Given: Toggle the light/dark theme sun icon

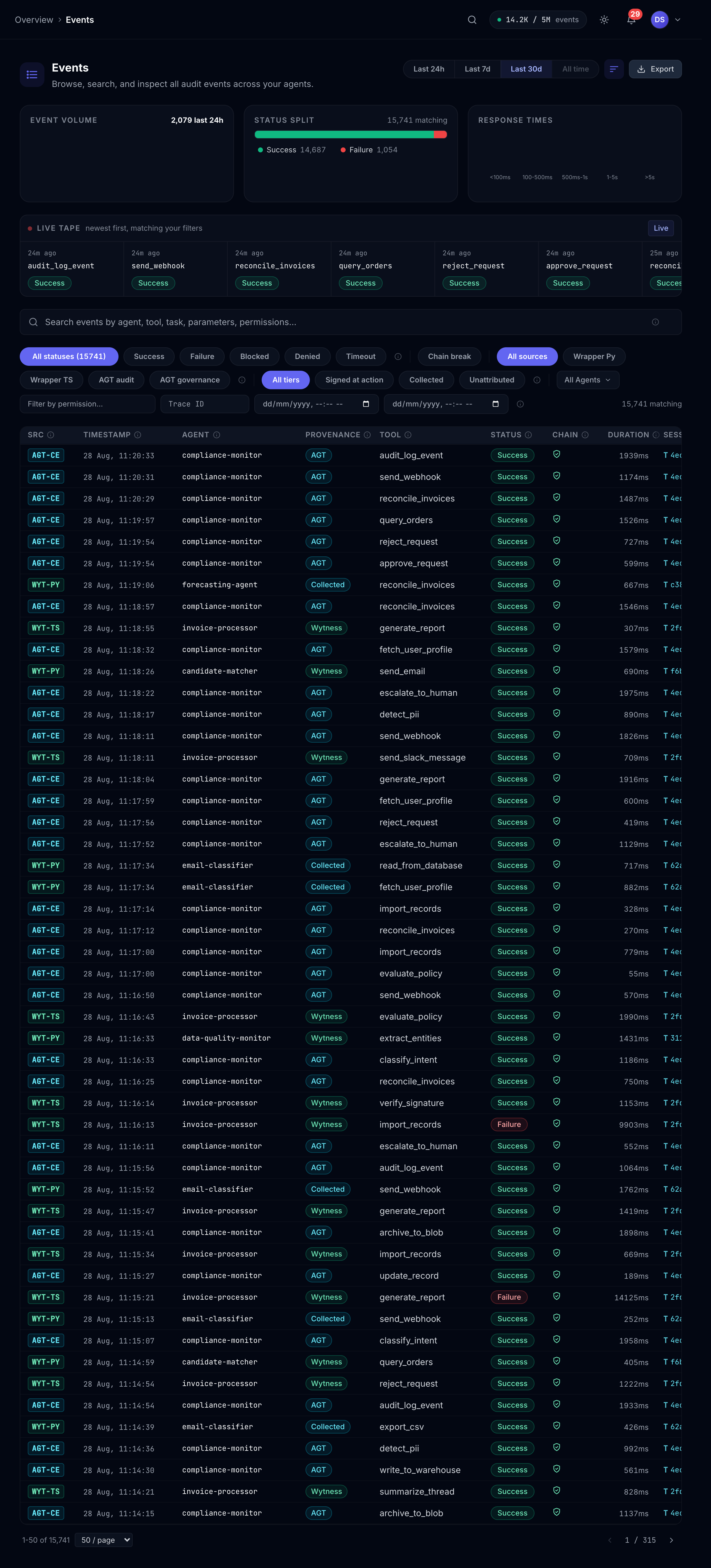Looking at the screenshot, I should [604, 20].
